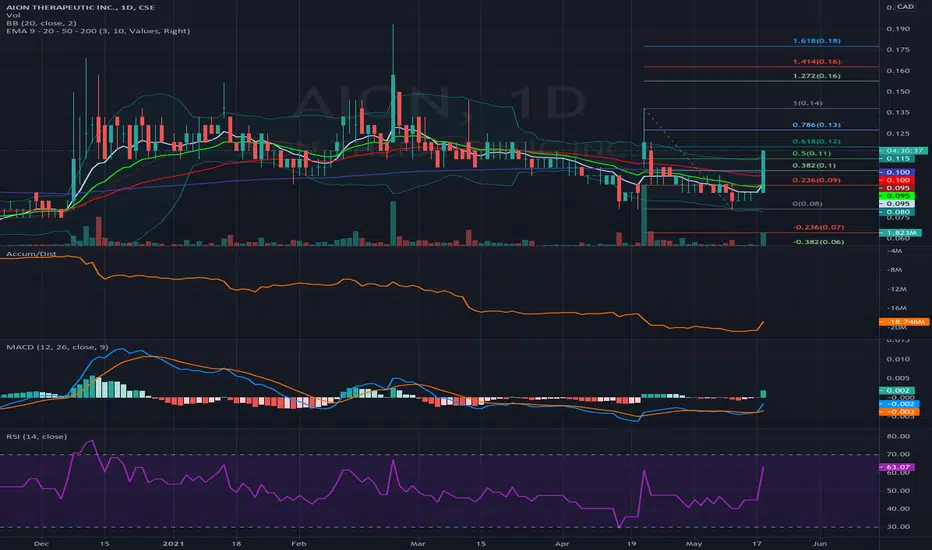Click the orange -0.003 signal value tag
Image resolution: width=932 pixels, height=550 pixels.
coord(899,411)
